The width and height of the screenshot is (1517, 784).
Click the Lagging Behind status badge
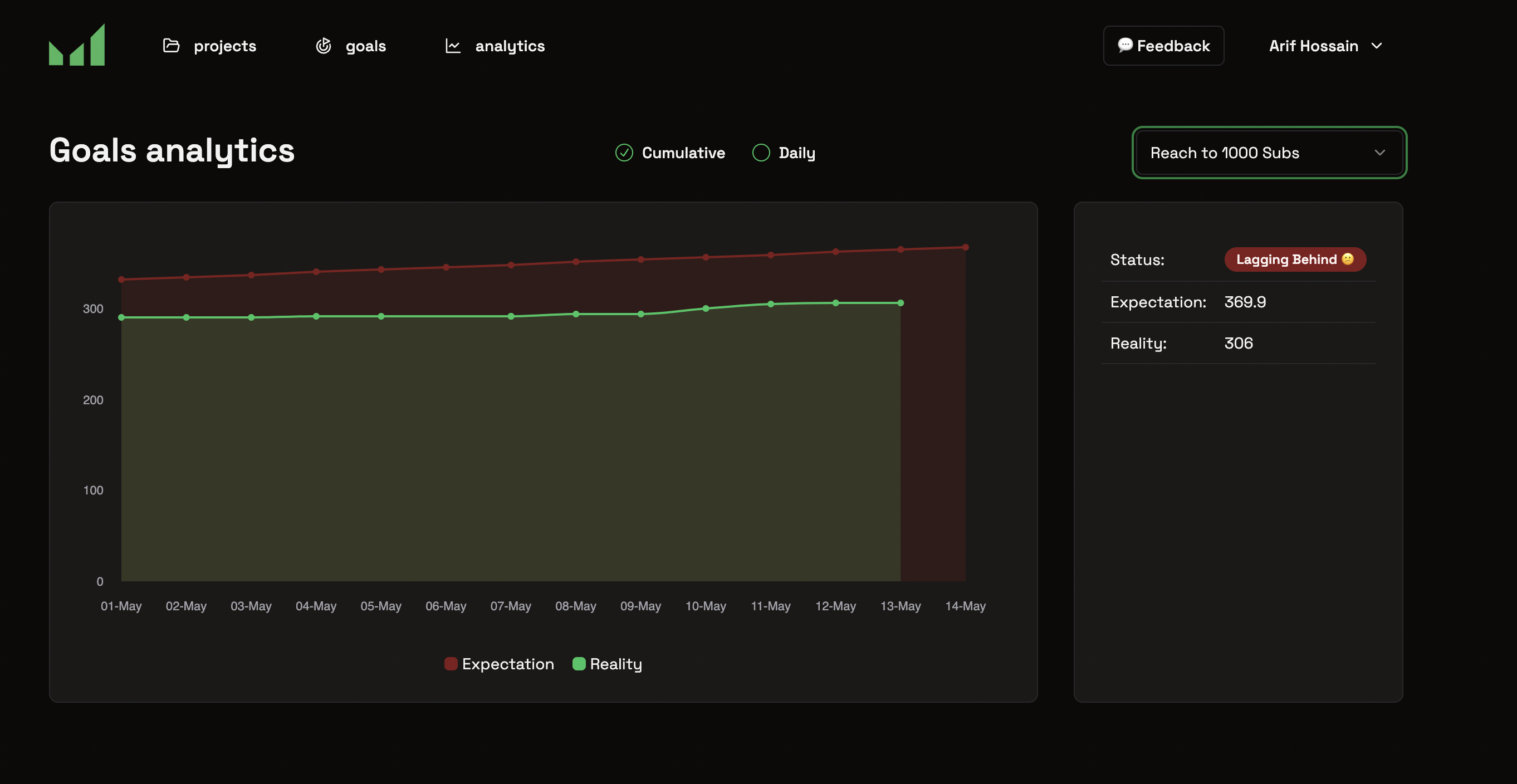1295,259
